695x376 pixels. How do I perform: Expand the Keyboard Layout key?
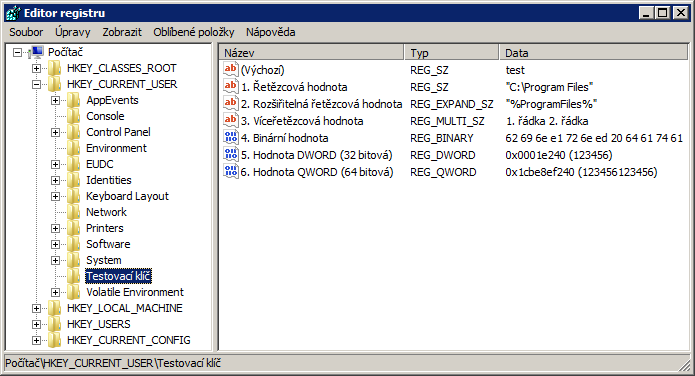[55, 196]
